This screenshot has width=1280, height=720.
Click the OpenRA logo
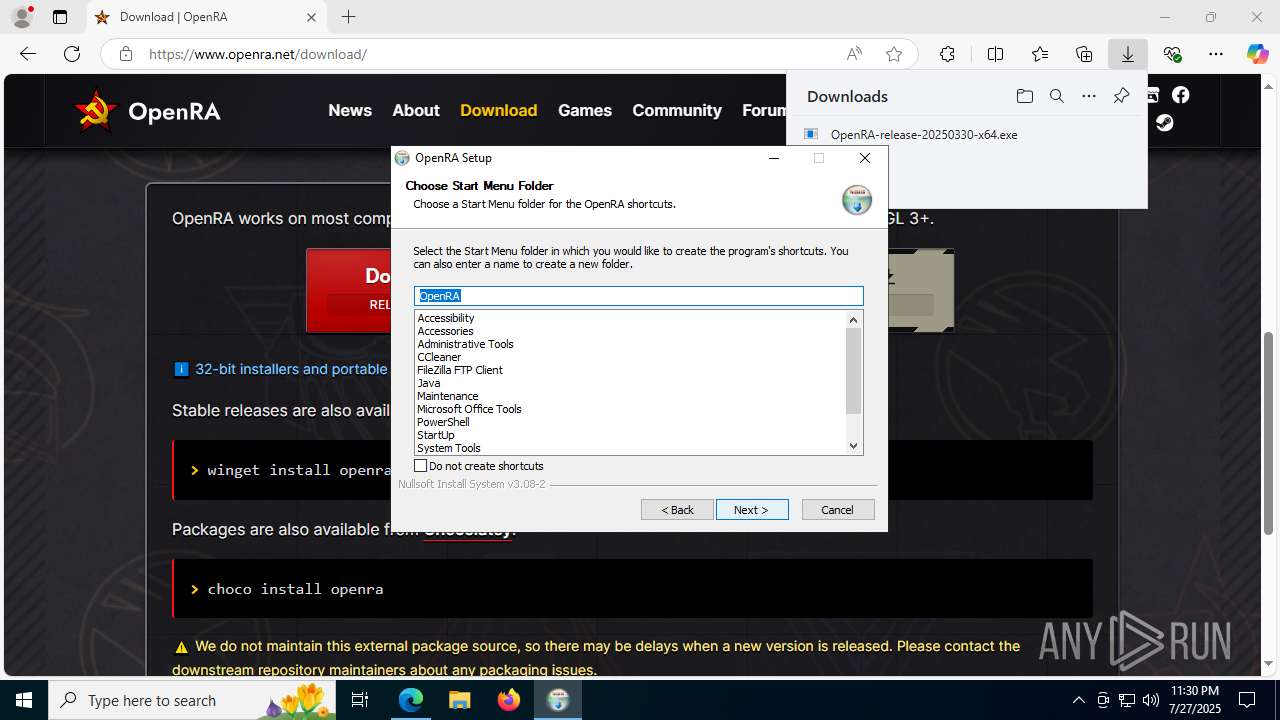click(148, 111)
